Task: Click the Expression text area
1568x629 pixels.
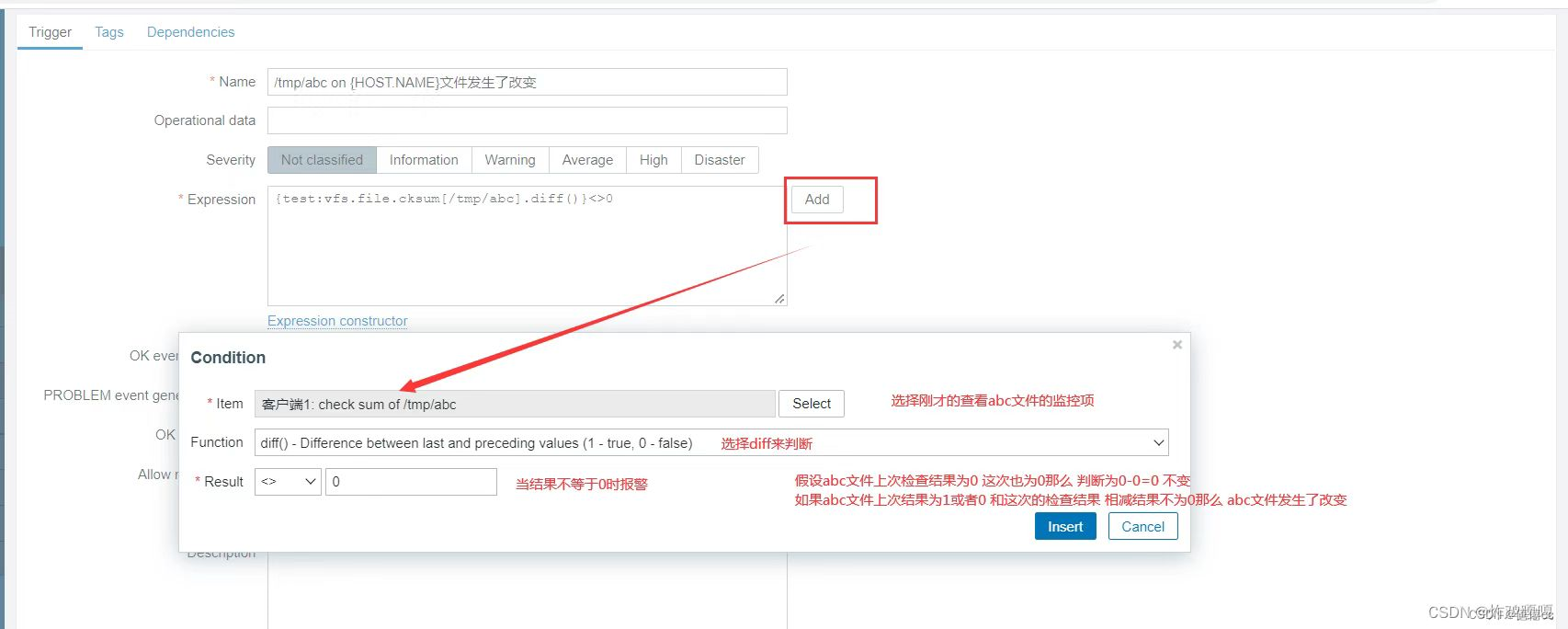Action: click(527, 246)
